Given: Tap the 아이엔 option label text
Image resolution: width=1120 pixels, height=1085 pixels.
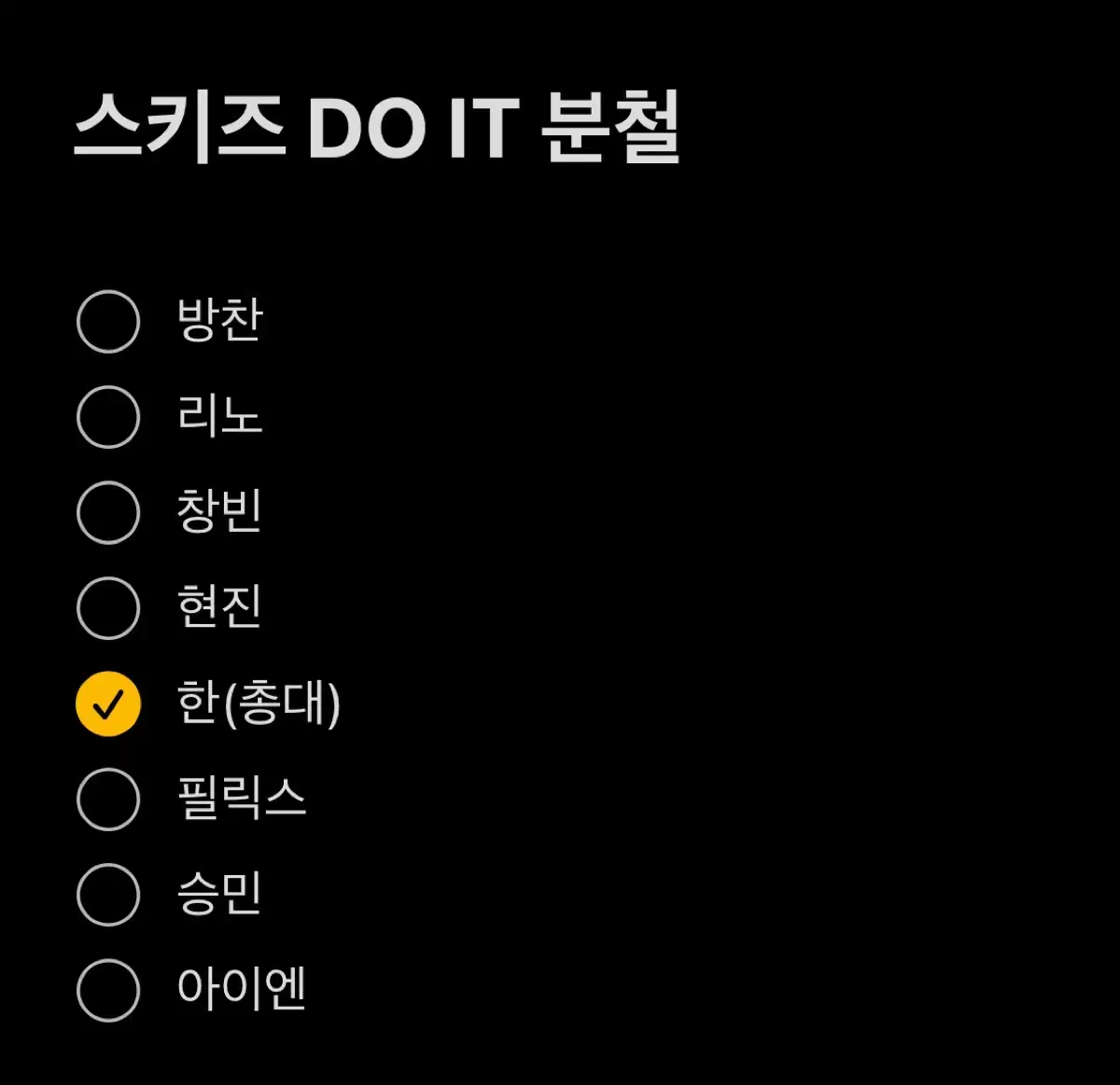Looking at the screenshot, I should [x=242, y=989].
